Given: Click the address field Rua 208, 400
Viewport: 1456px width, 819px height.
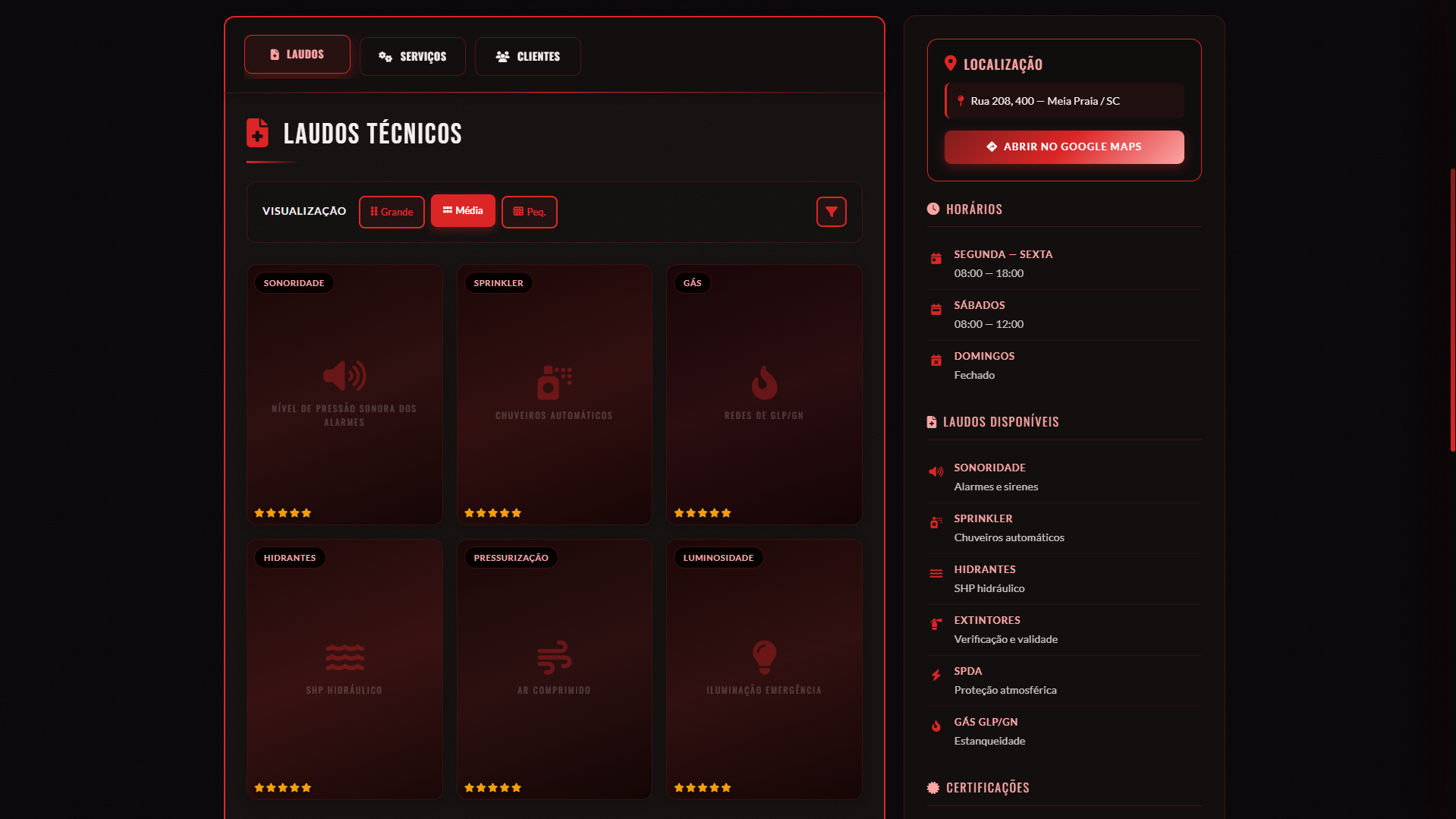Looking at the screenshot, I should click(x=1064, y=101).
